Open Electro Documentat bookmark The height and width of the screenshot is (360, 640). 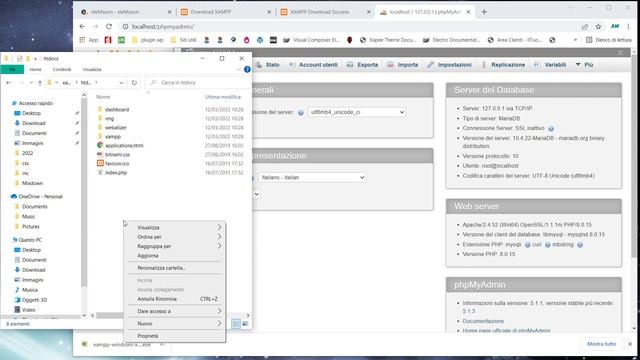click(451, 40)
